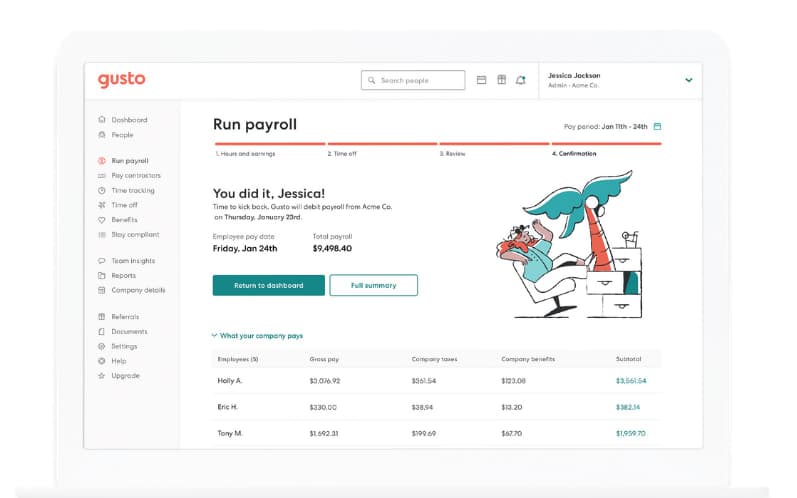Click the Reports folder icon

tap(102, 275)
